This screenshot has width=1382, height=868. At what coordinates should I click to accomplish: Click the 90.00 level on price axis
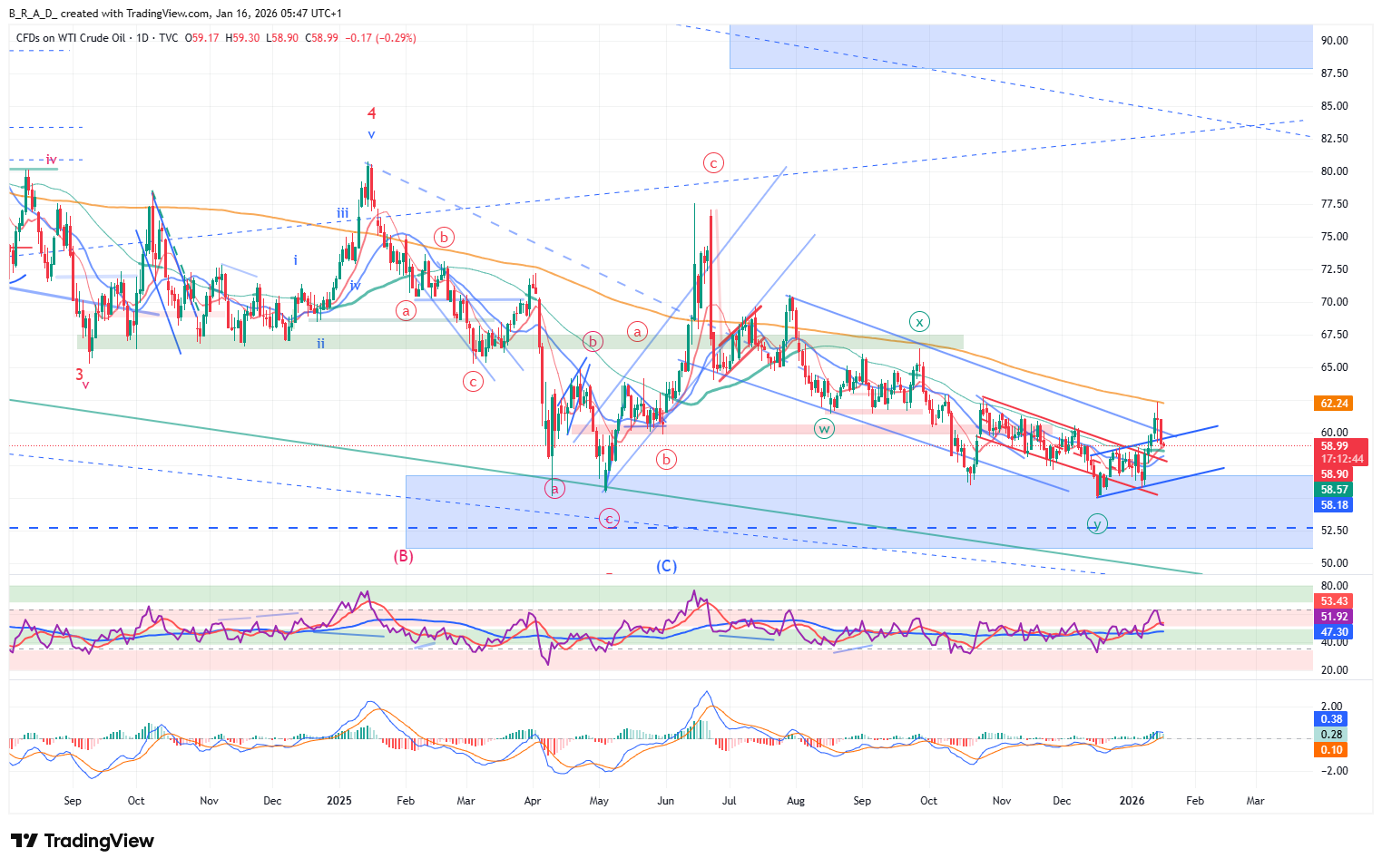(x=1334, y=41)
